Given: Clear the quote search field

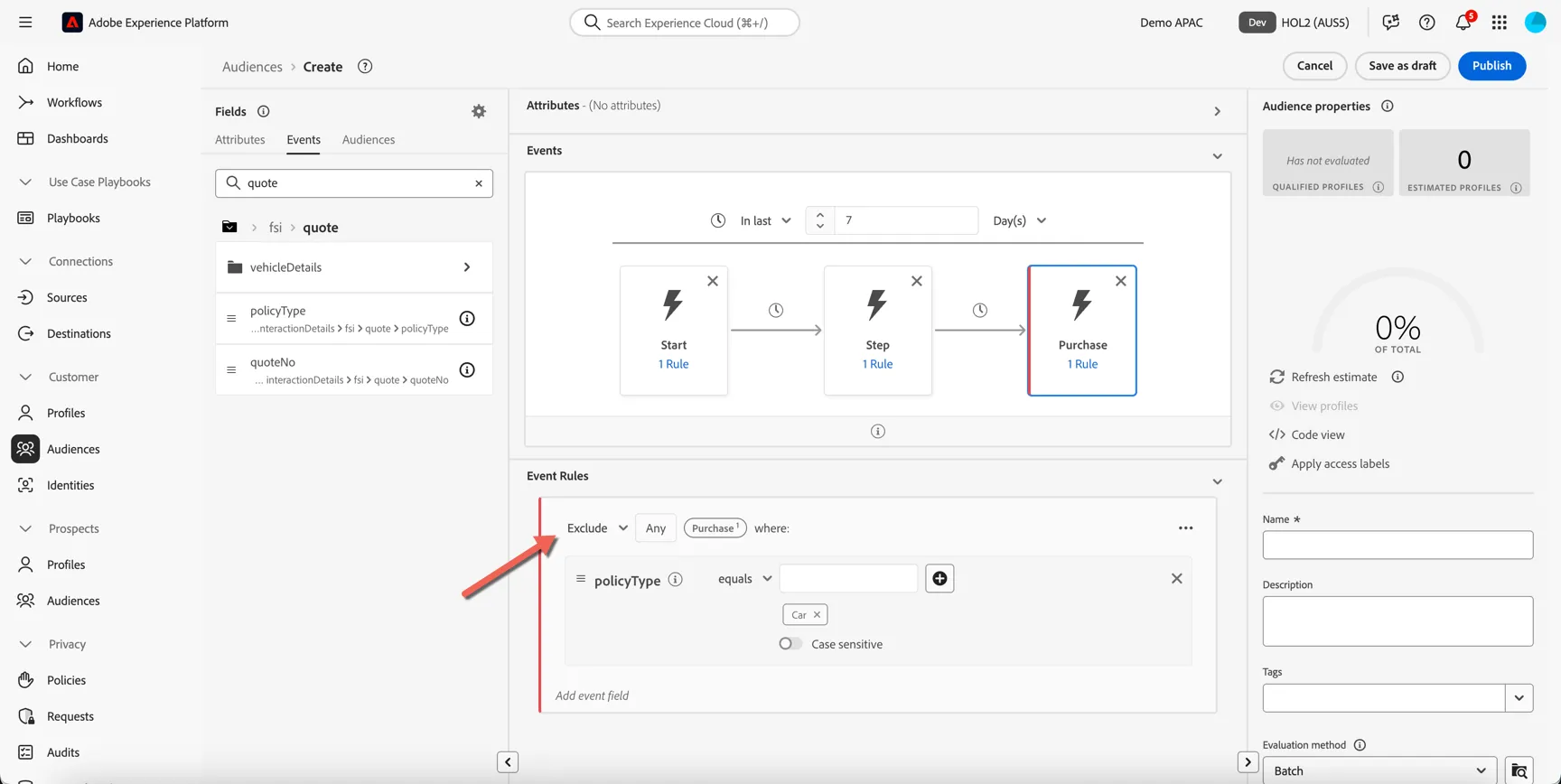Looking at the screenshot, I should 479,183.
